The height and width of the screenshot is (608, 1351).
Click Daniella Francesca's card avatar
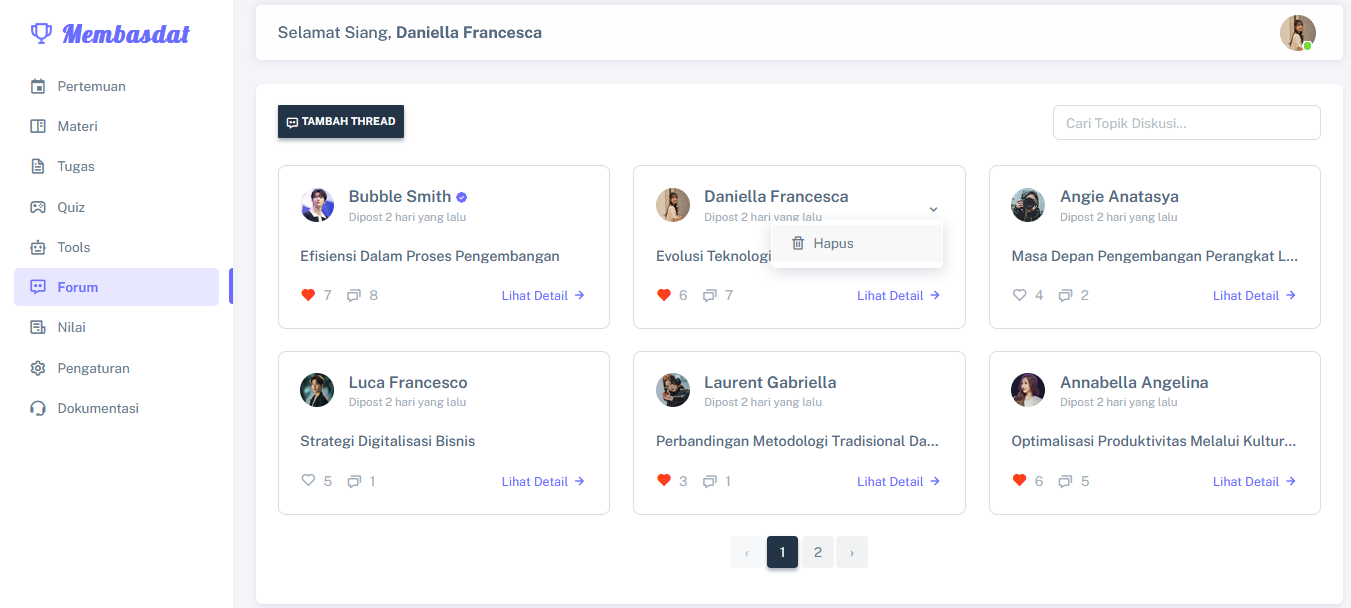673,205
